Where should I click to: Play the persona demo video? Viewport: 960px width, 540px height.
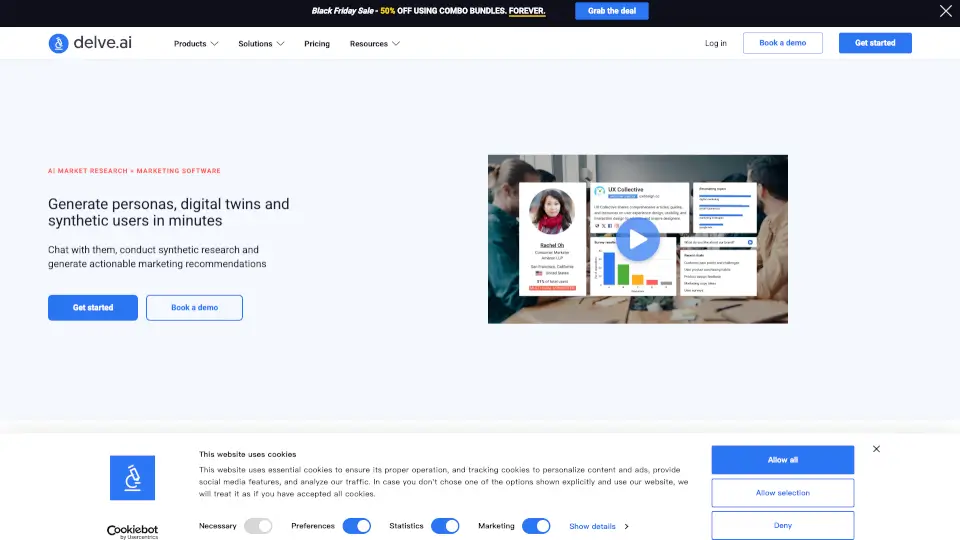[637, 239]
